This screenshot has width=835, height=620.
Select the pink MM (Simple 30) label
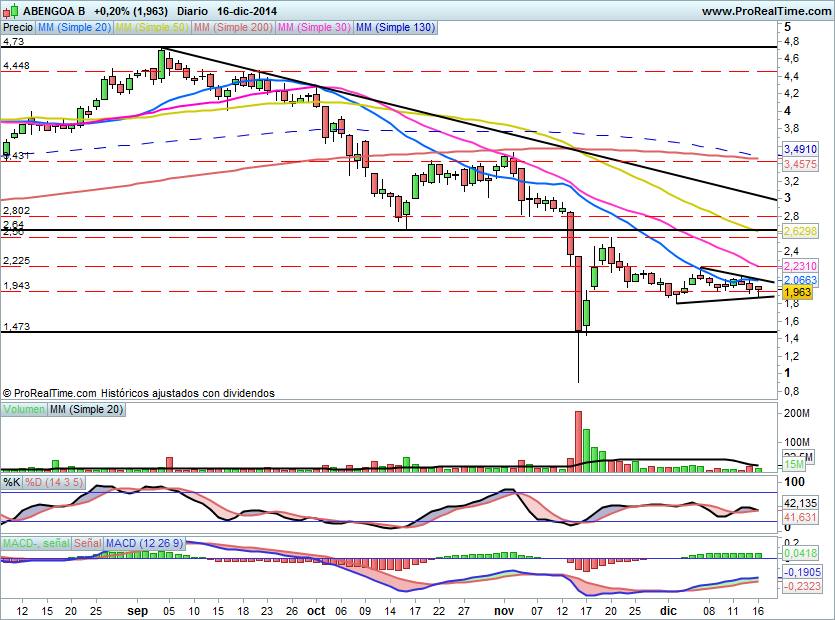314,28
